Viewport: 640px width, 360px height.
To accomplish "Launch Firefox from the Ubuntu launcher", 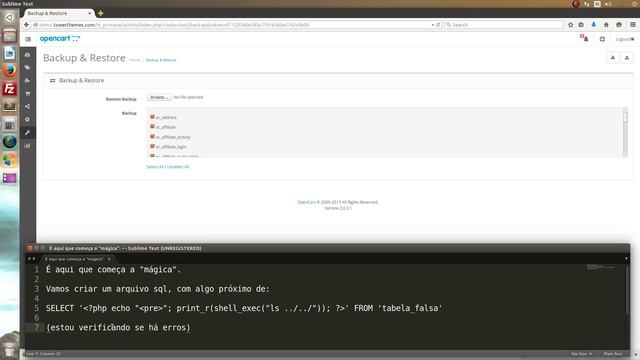I will [x=9, y=71].
